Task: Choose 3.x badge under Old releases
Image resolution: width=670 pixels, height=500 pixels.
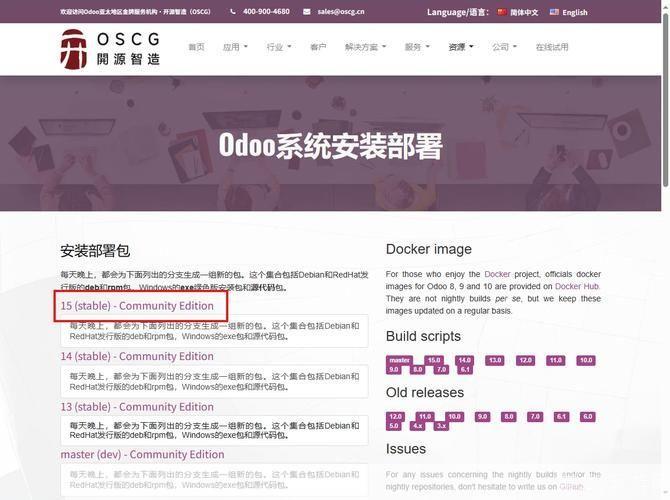Action: click(x=441, y=426)
